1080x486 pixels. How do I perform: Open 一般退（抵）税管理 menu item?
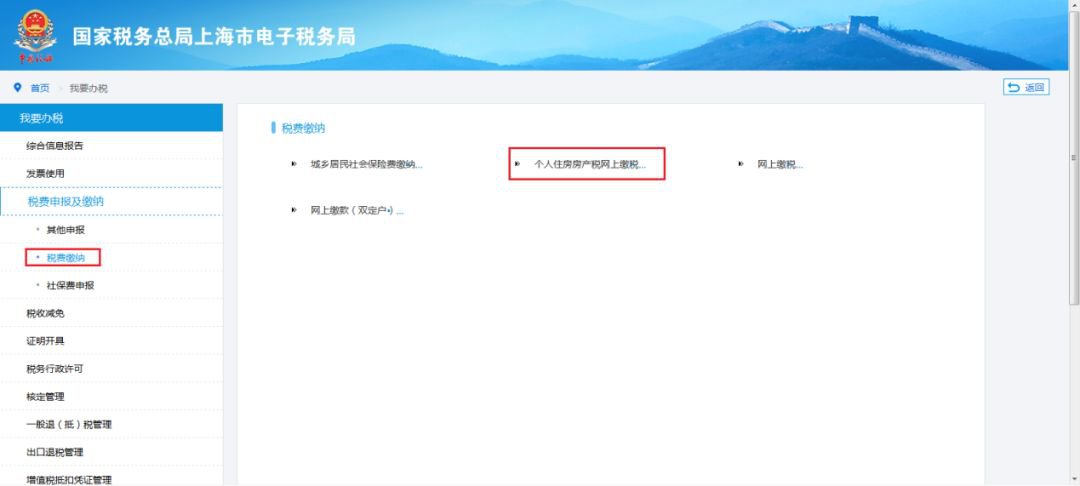[68, 425]
